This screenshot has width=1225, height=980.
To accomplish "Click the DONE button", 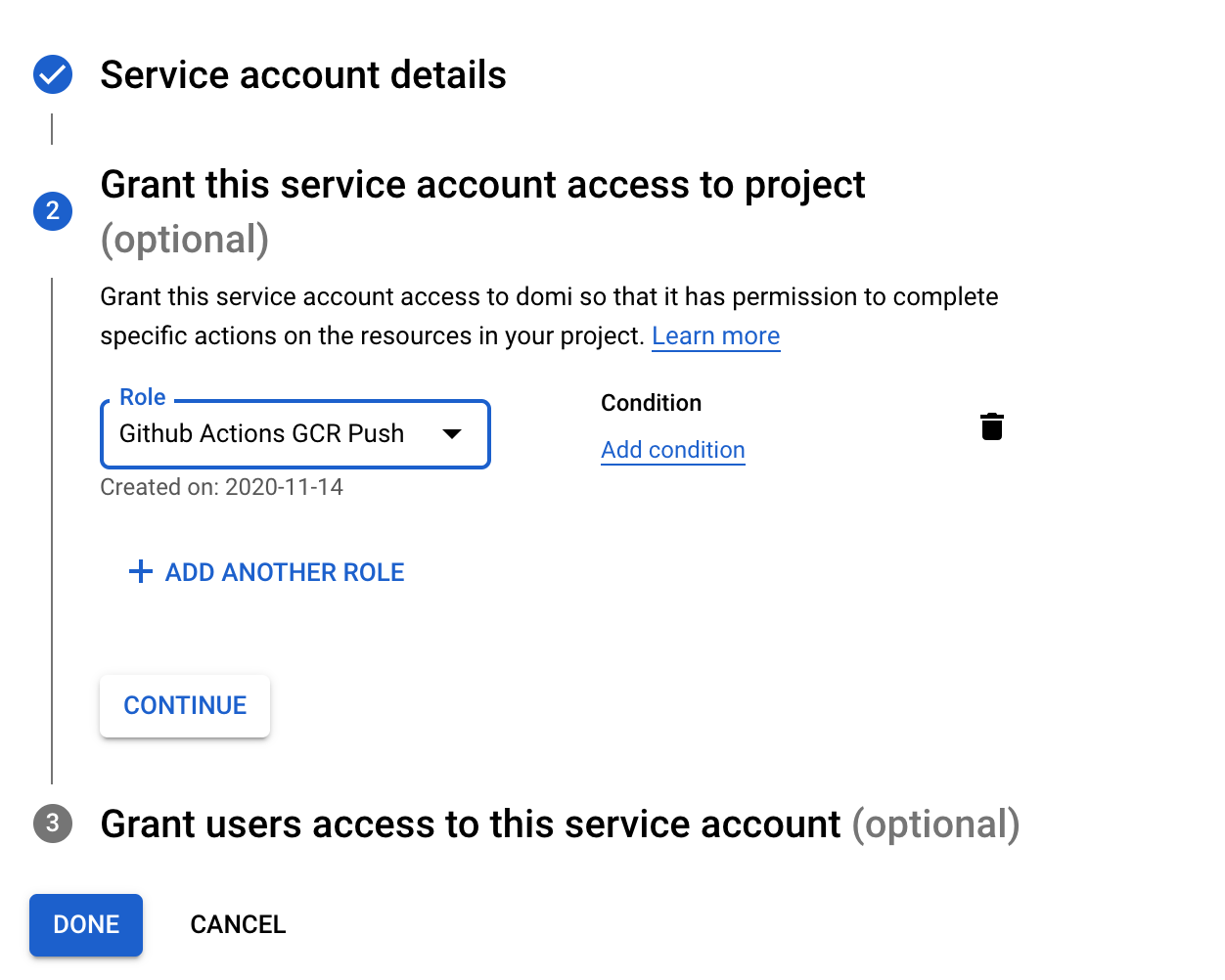I will [86, 924].
